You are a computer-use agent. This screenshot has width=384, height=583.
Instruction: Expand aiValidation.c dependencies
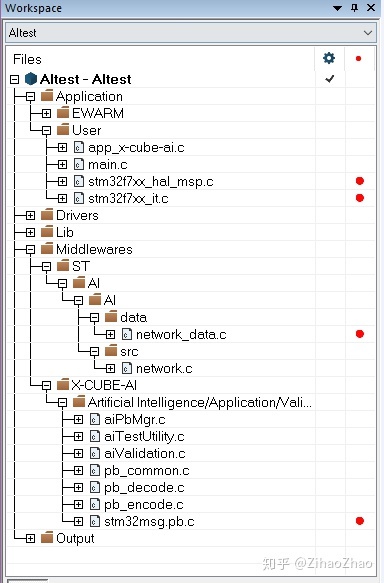(x=78, y=454)
